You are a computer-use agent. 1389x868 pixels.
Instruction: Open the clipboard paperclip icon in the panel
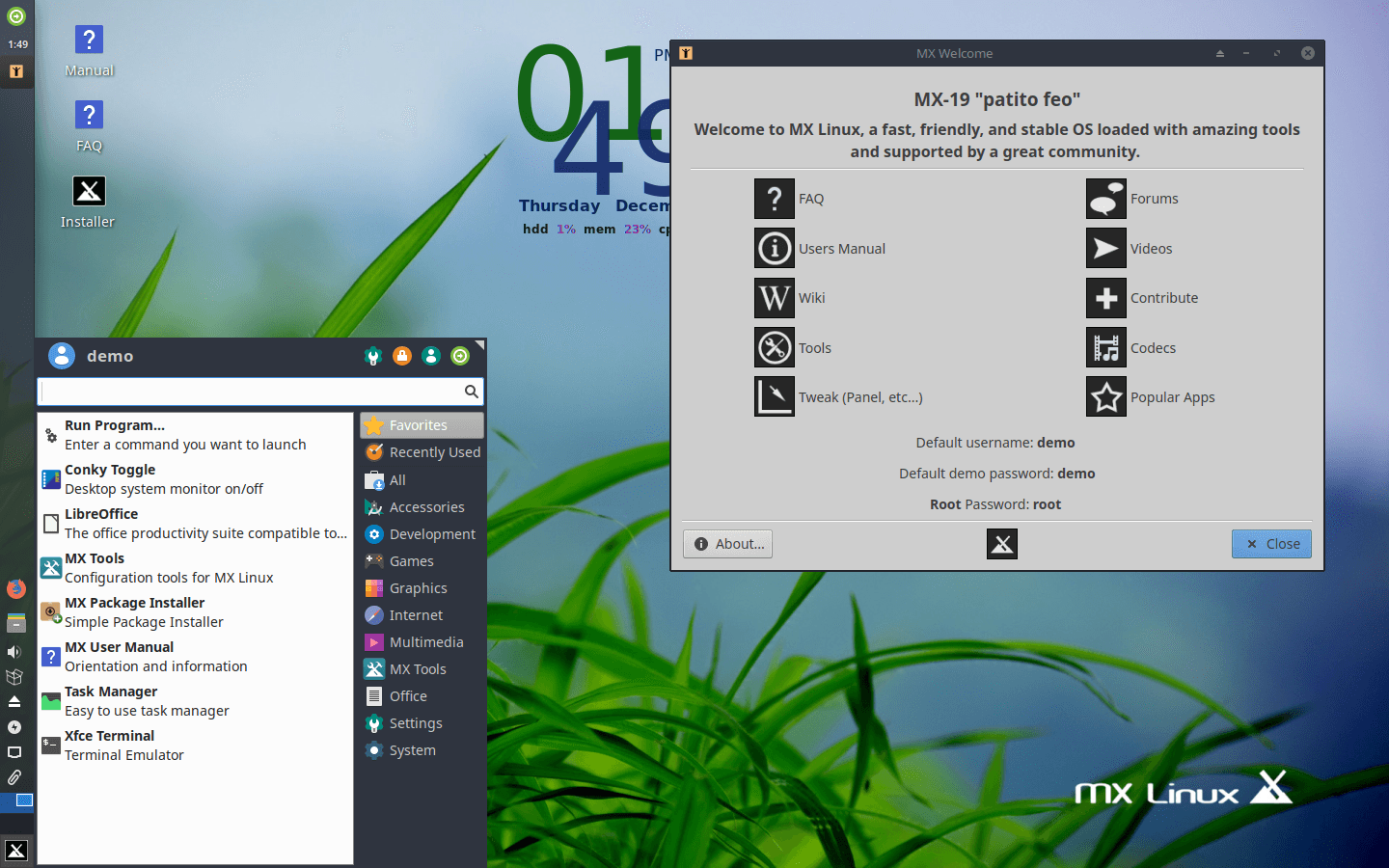pos(14,777)
